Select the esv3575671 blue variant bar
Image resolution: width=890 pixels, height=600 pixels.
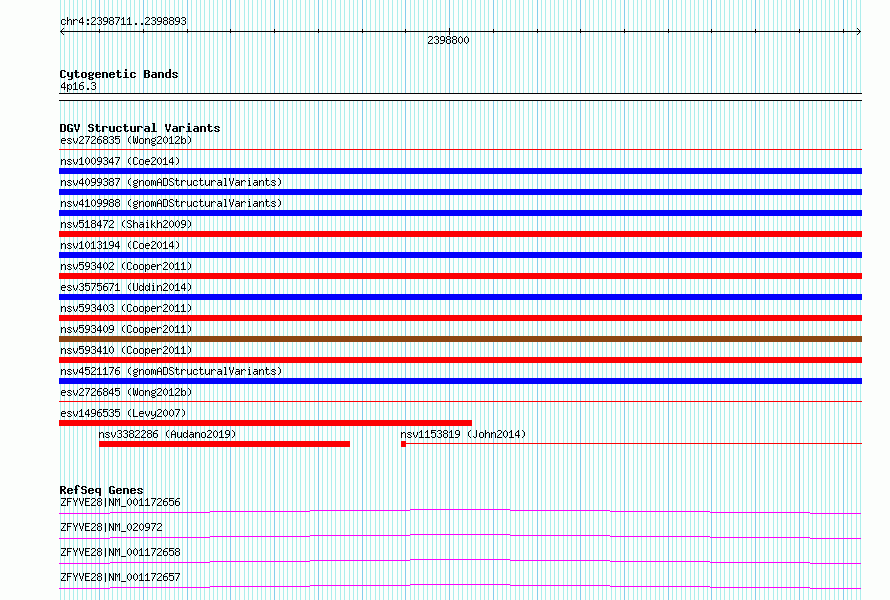pos(460,297)
